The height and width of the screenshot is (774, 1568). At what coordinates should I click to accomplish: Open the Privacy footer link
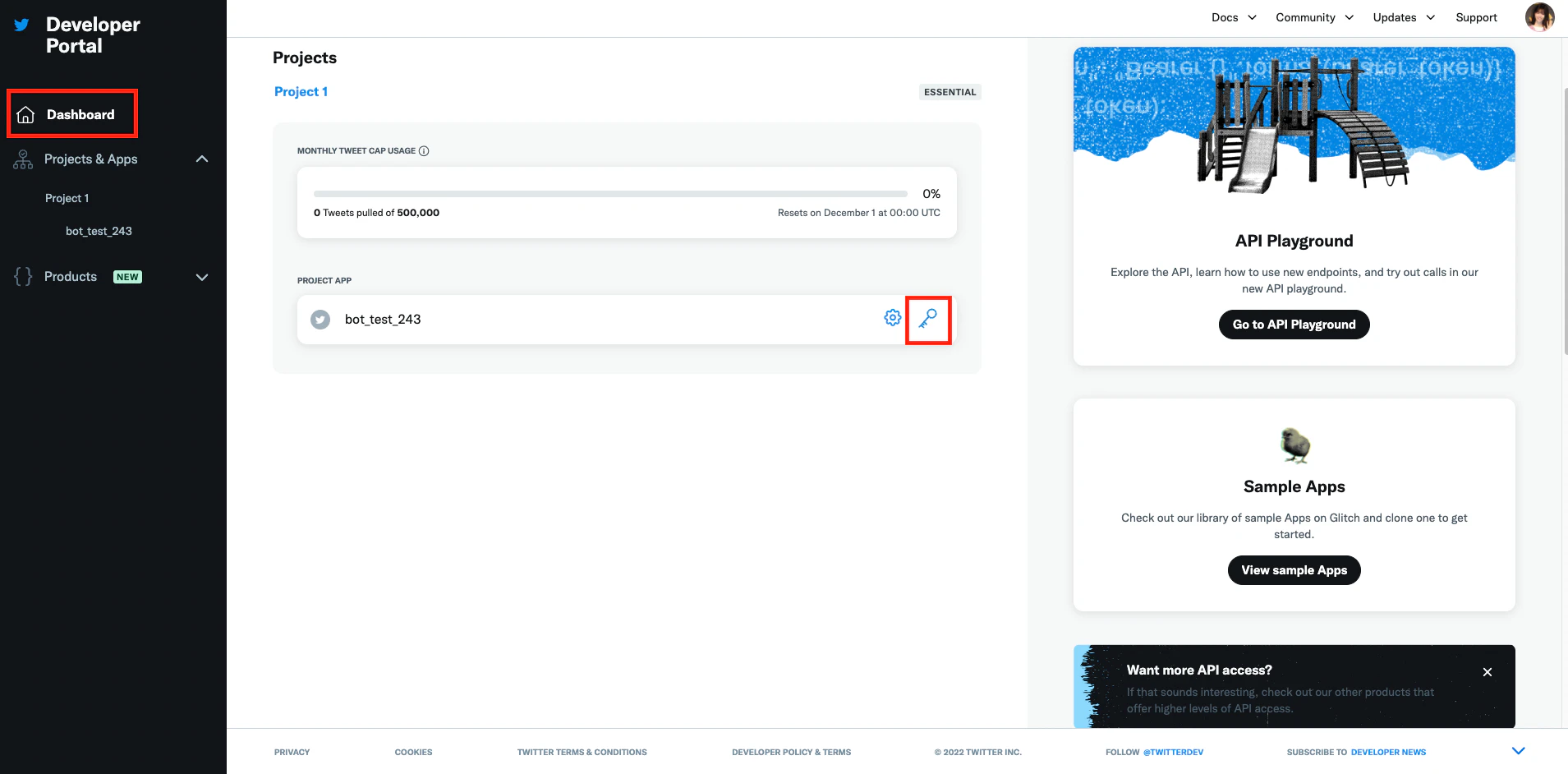coord(292,753)
